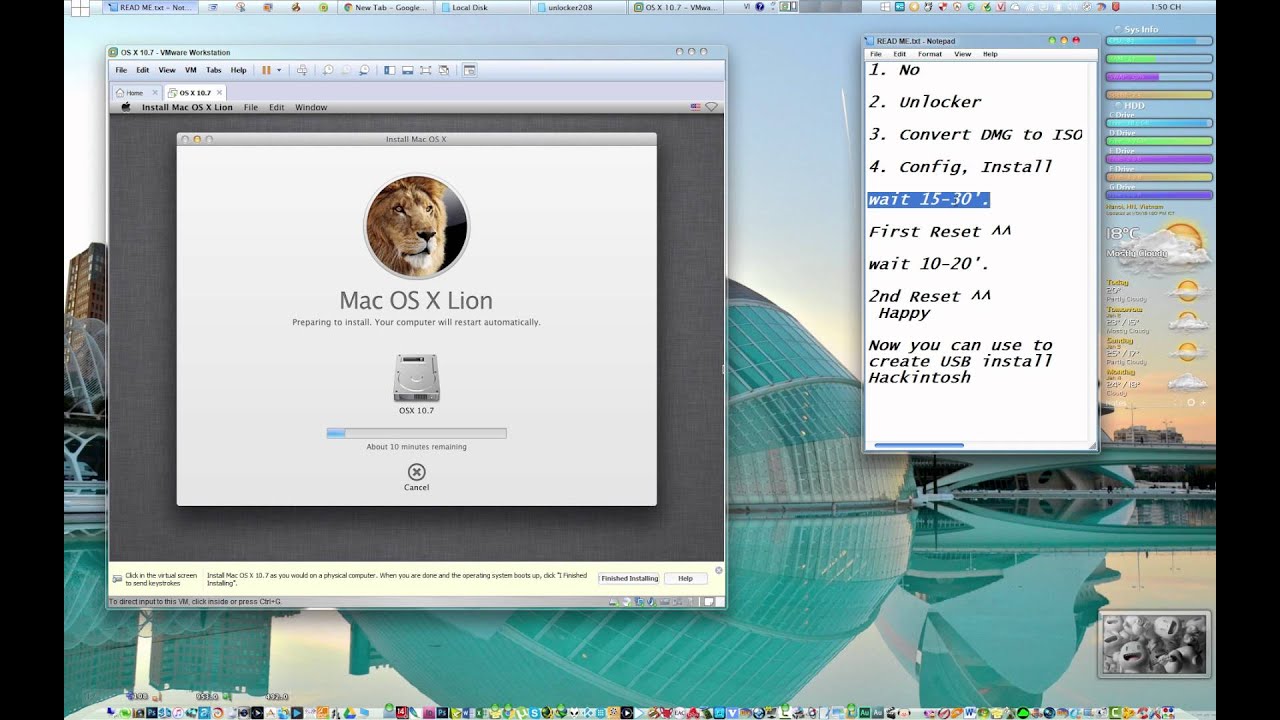Revert to snapshot toolbar icon

pos(346,70)
